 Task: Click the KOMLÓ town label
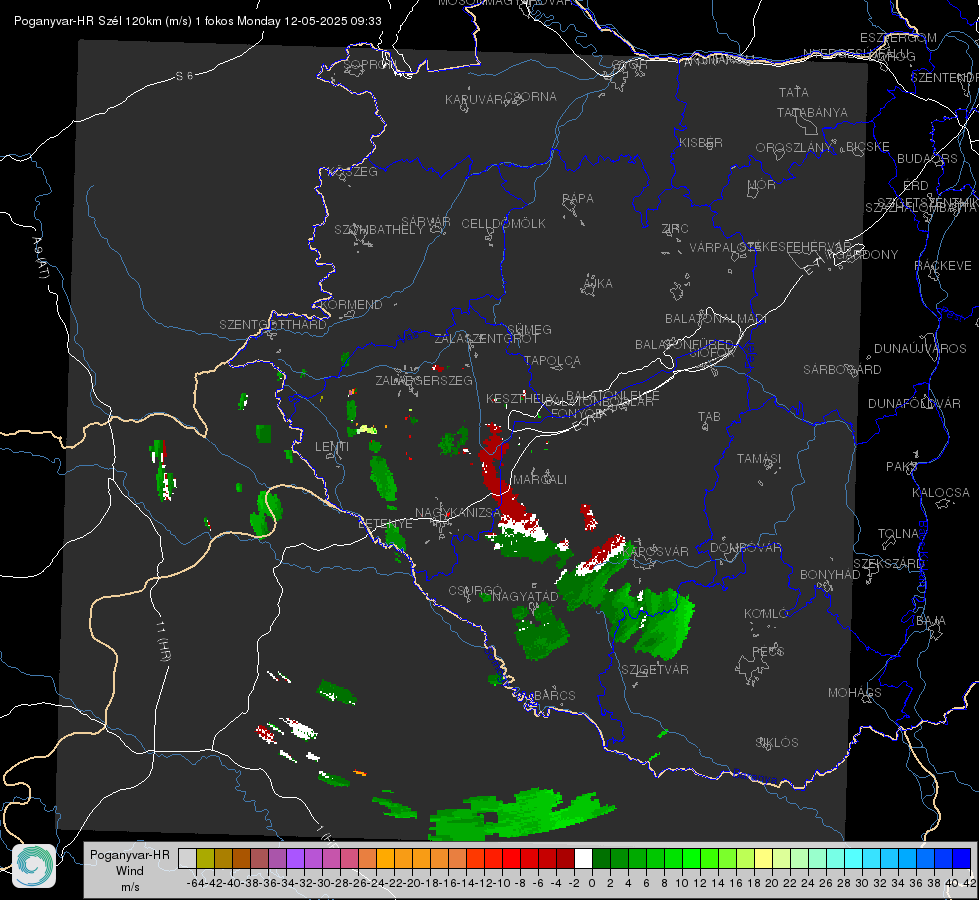tap(766, 614)
